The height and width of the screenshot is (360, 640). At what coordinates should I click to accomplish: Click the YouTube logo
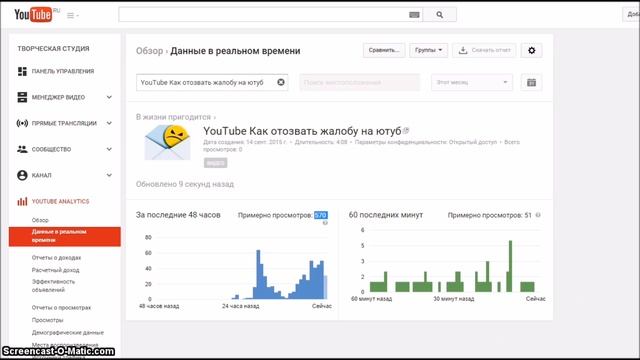33,15
